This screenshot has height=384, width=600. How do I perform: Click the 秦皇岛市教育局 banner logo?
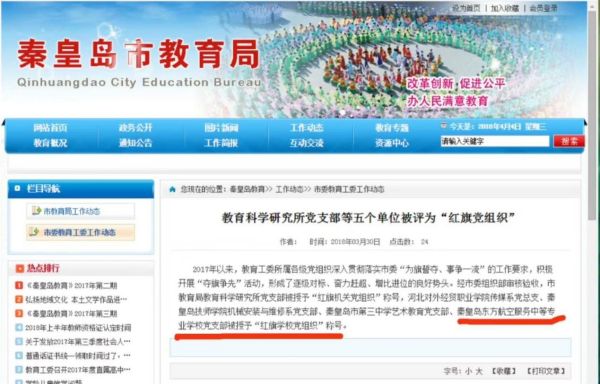pos(138,54)
